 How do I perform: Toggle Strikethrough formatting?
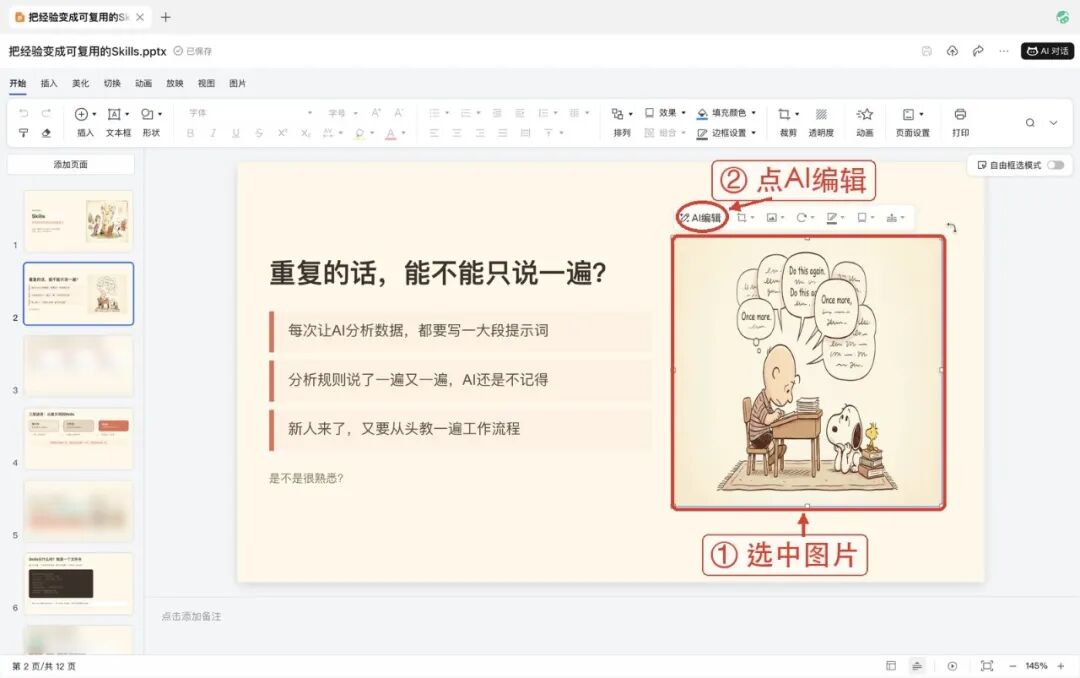[259, 133]
